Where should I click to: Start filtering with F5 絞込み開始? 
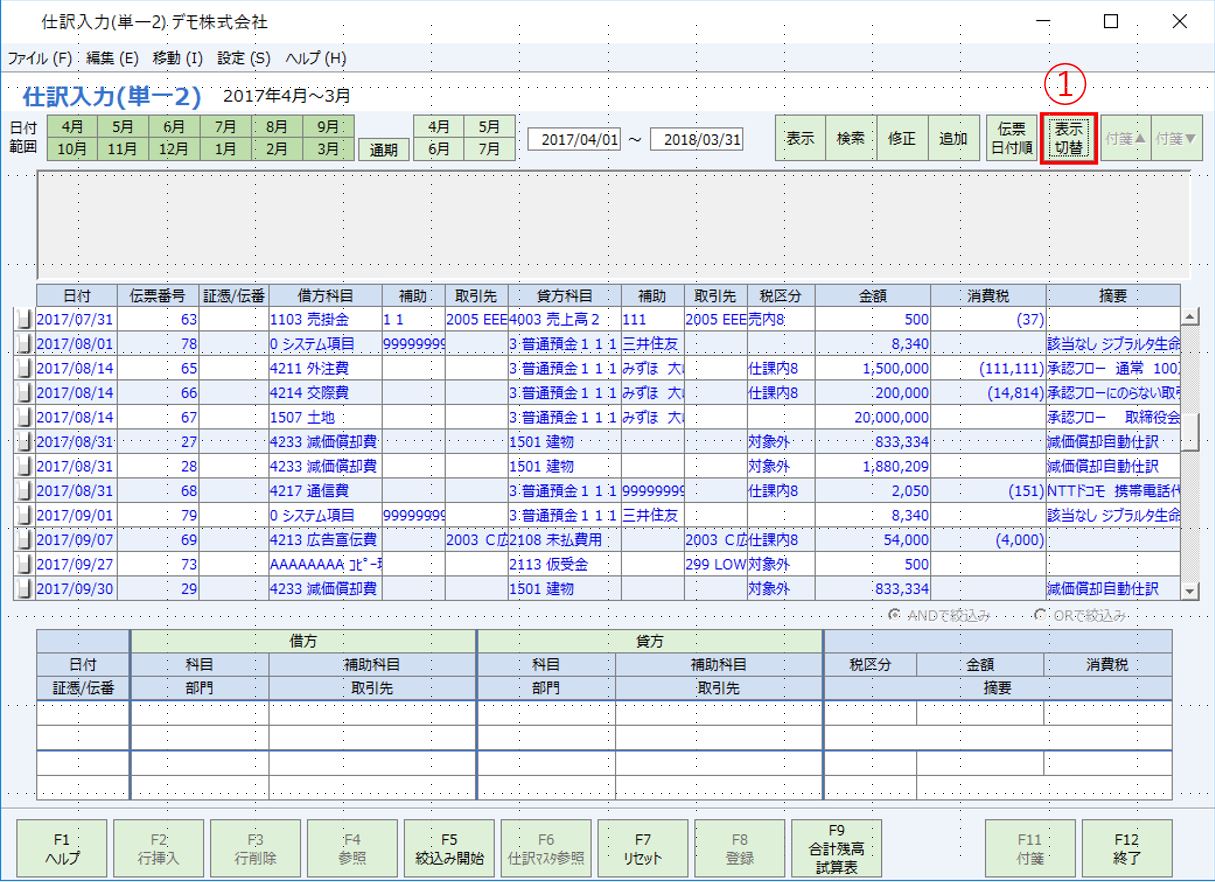(x=447, y=847)
